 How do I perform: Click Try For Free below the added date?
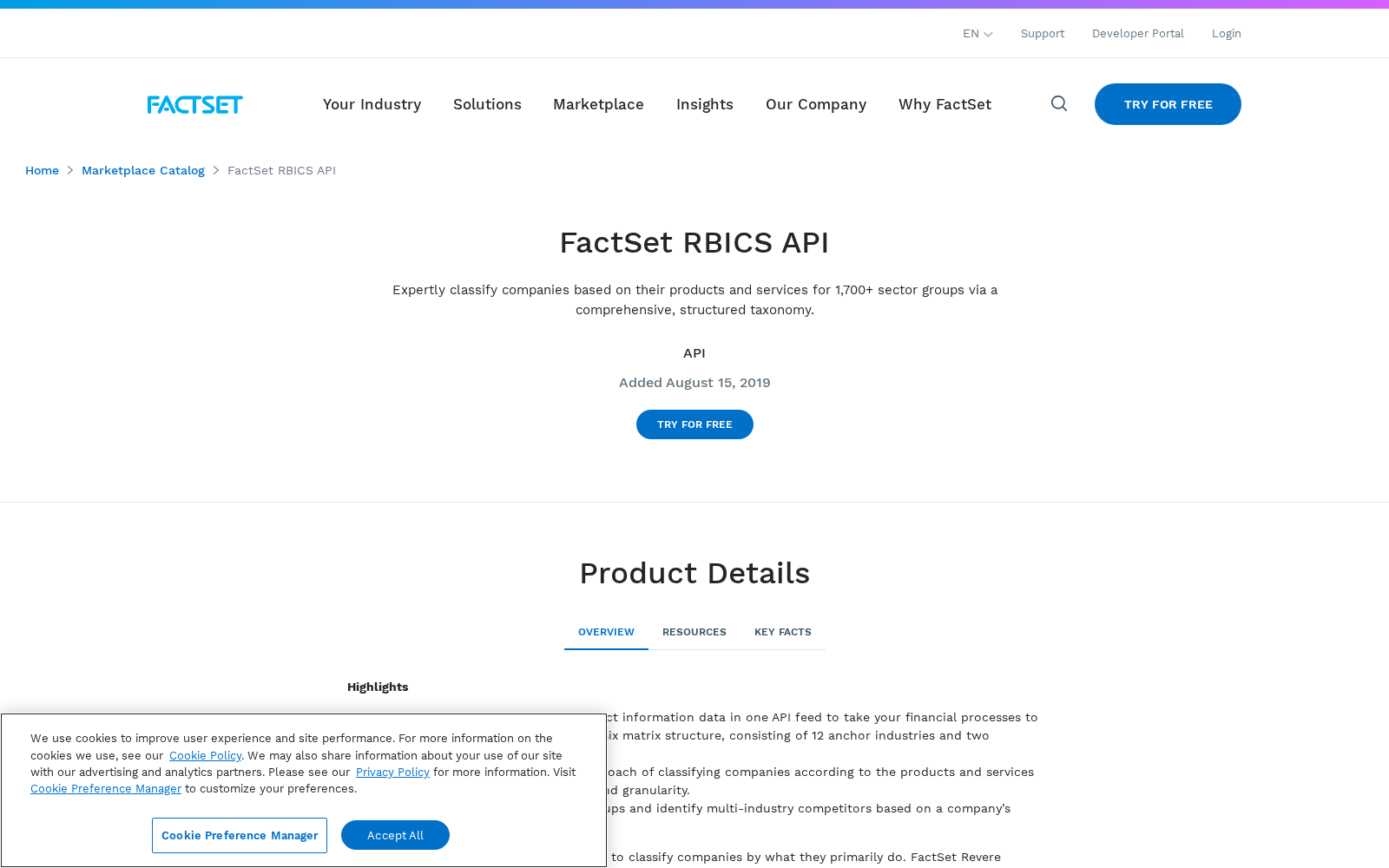point(694,424)
